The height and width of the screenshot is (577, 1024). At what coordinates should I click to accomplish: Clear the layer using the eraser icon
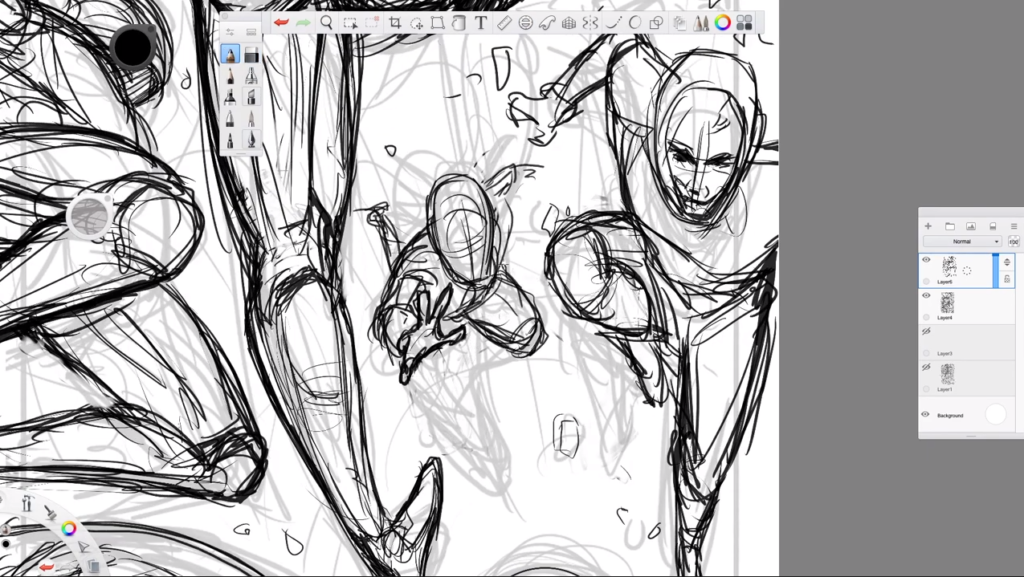point(993,226)
